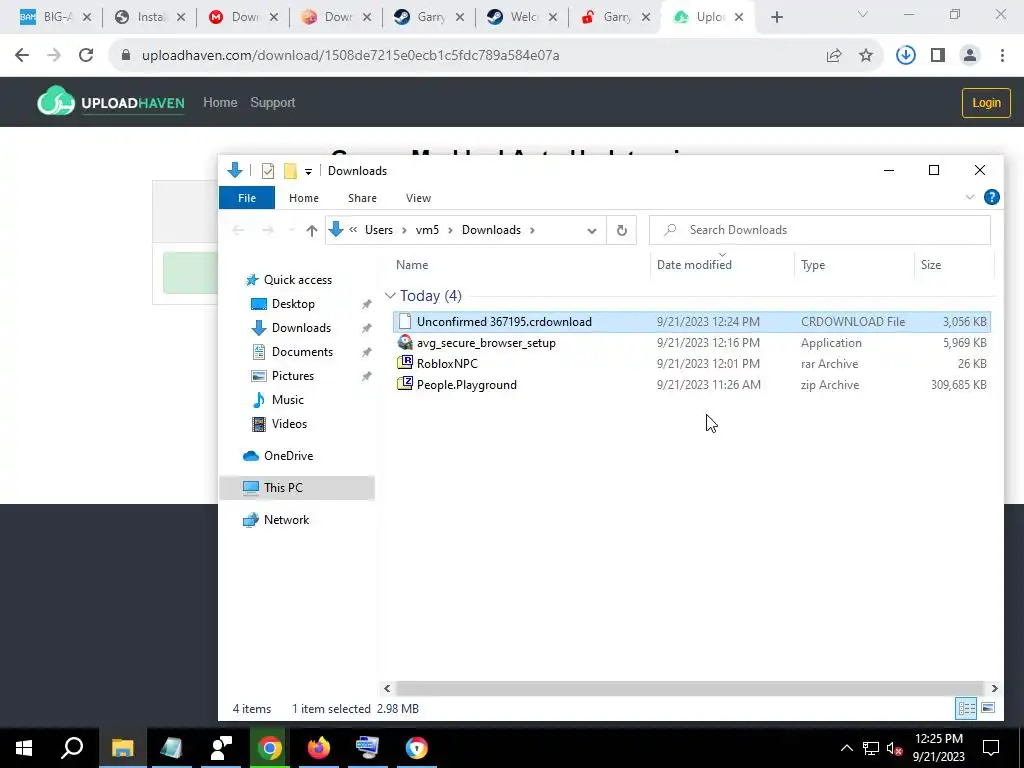The width and height of the screenshot is (1024, 768).
Task: Open Chrome profile avatar
Action: coord(970,56)
